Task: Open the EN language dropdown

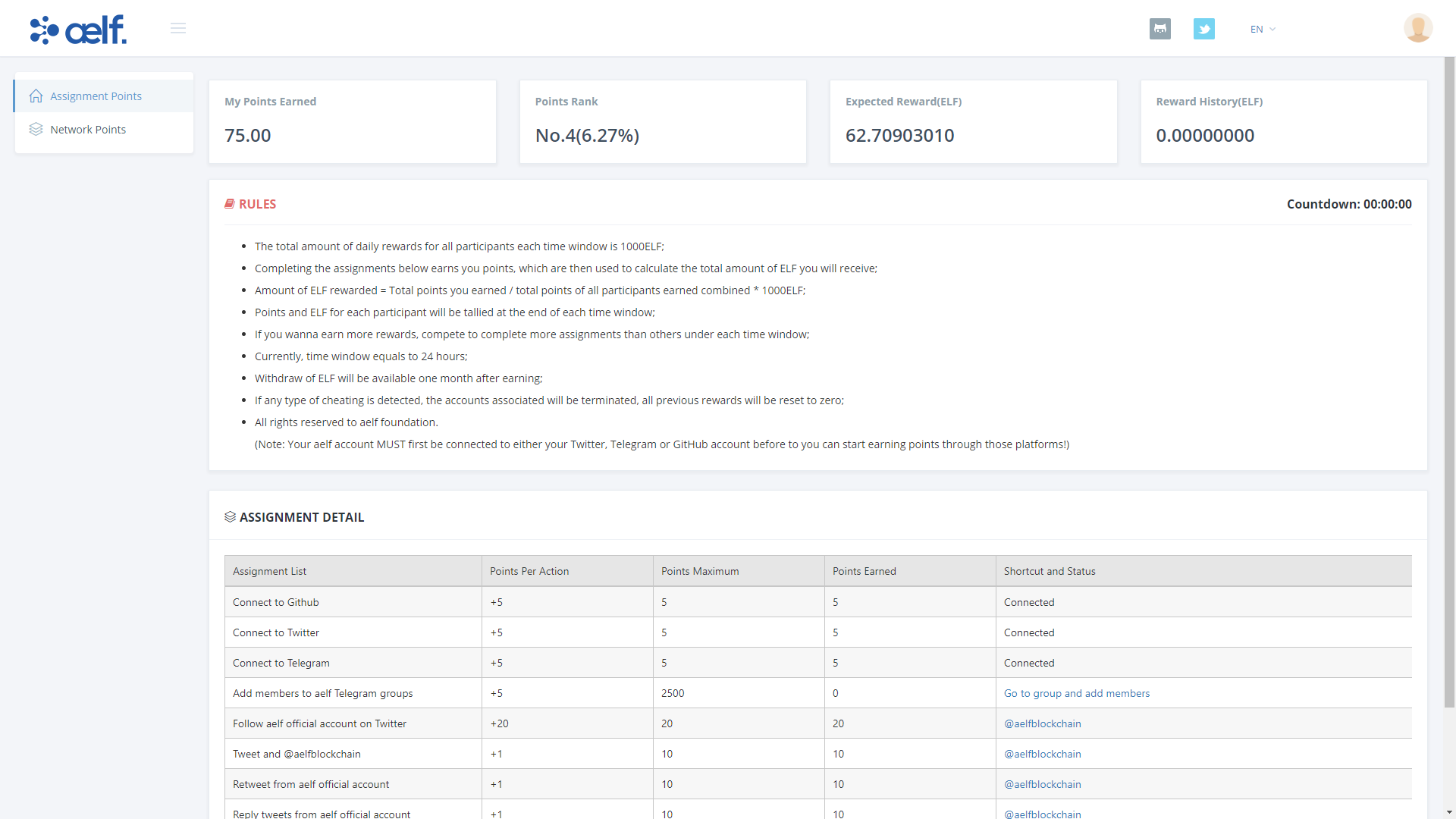Action: (x=1263, y=29)
